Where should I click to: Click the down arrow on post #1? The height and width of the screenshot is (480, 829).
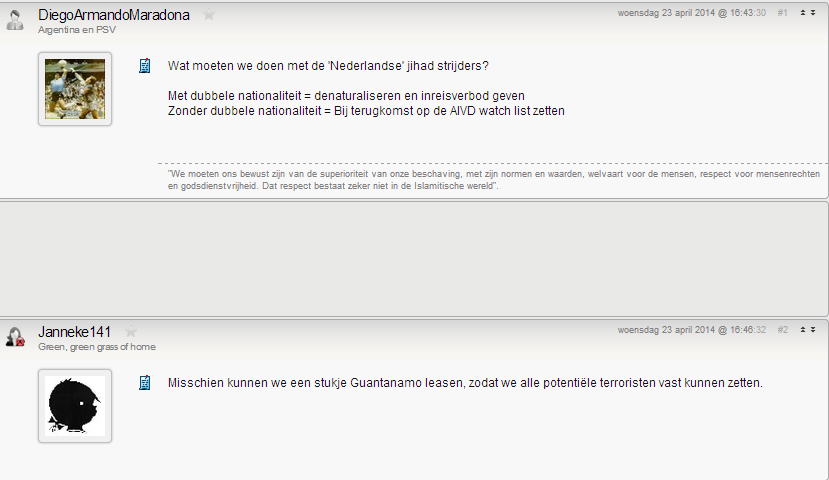813,13
